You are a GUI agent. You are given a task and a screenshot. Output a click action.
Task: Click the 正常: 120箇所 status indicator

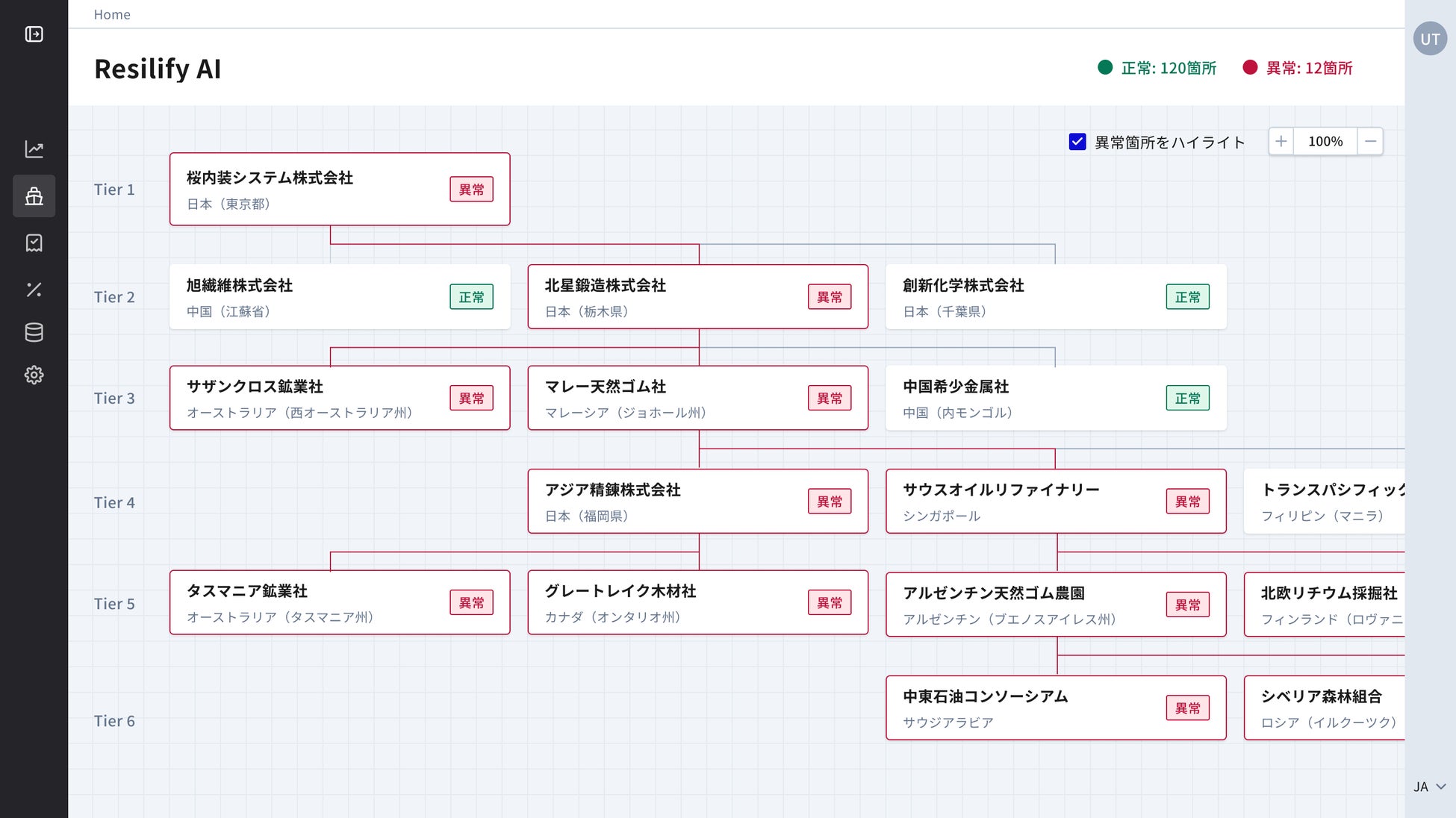pyautogui.click(x=1157, y=68)
